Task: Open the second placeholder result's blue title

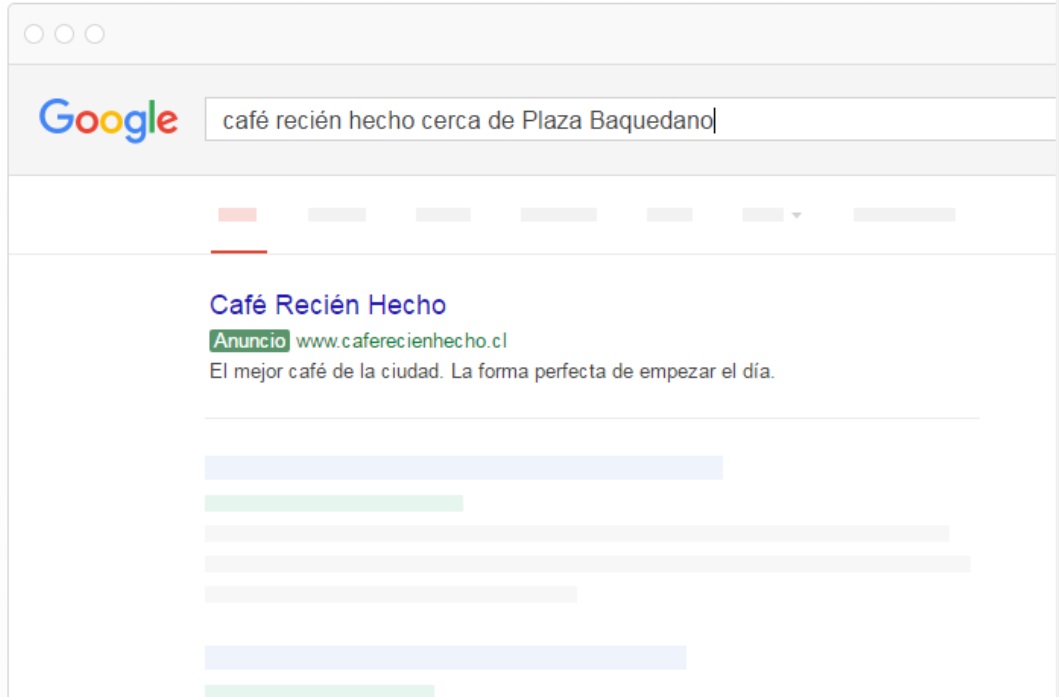Action: pos(445,657)
